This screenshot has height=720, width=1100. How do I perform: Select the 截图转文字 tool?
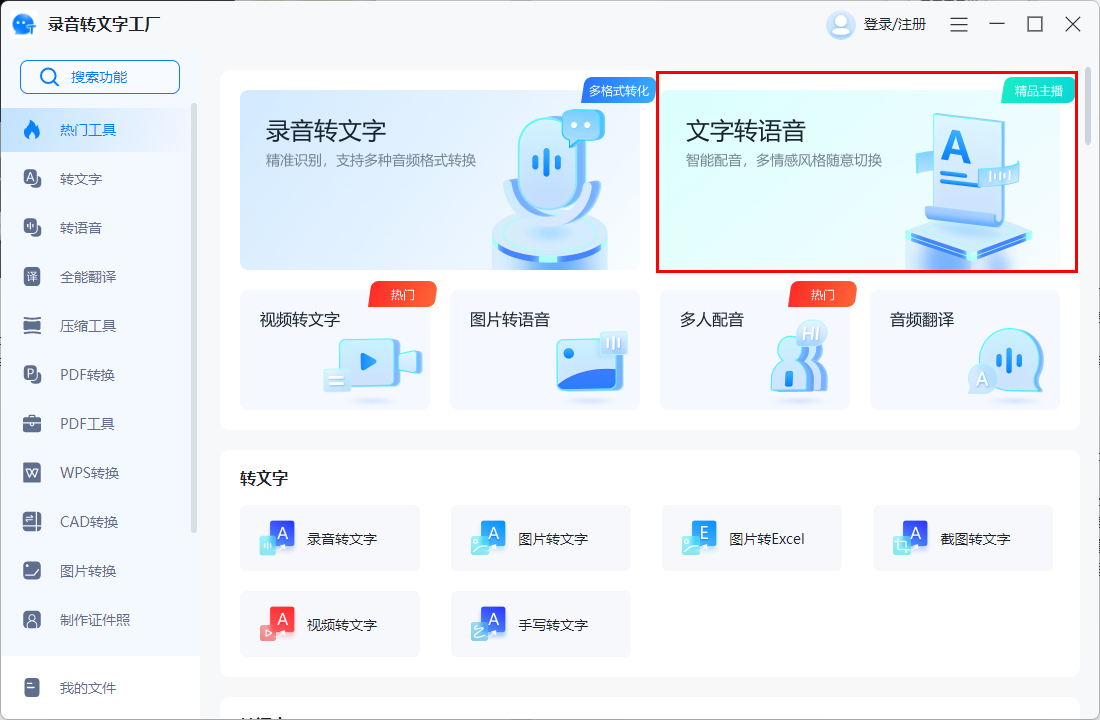click(x=962, y=537)
